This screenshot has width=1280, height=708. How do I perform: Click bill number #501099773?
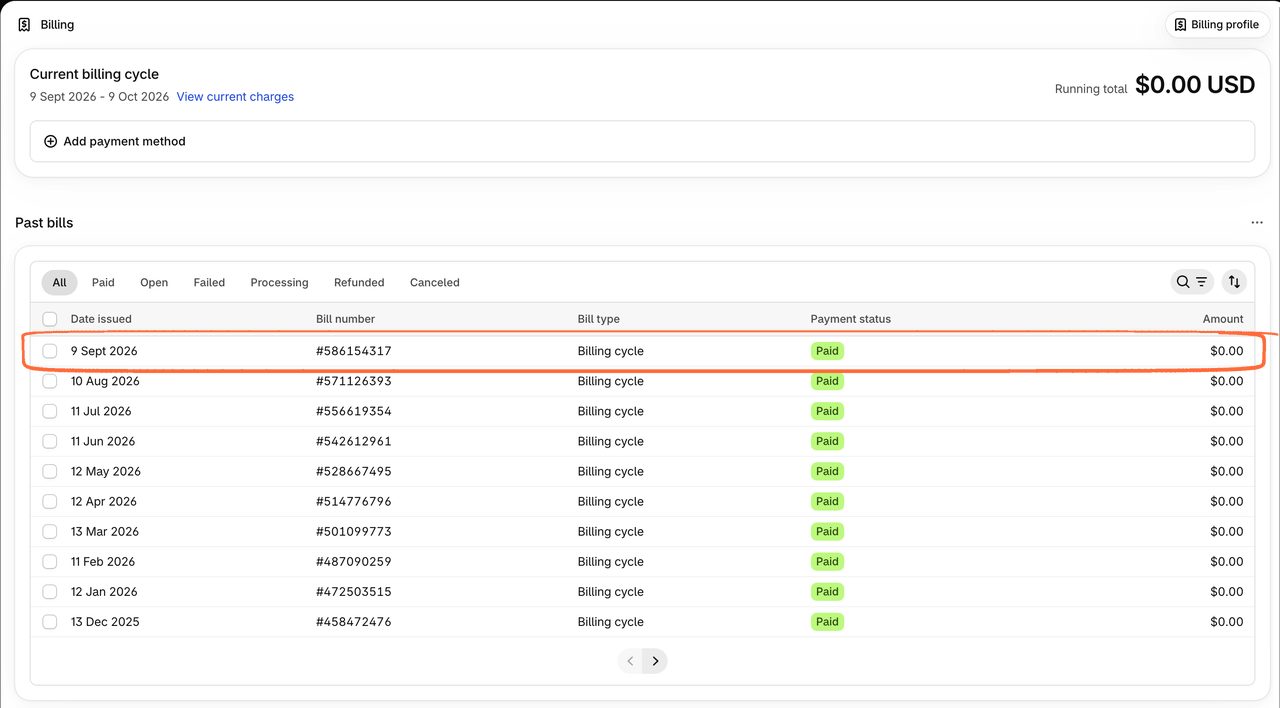354,531
